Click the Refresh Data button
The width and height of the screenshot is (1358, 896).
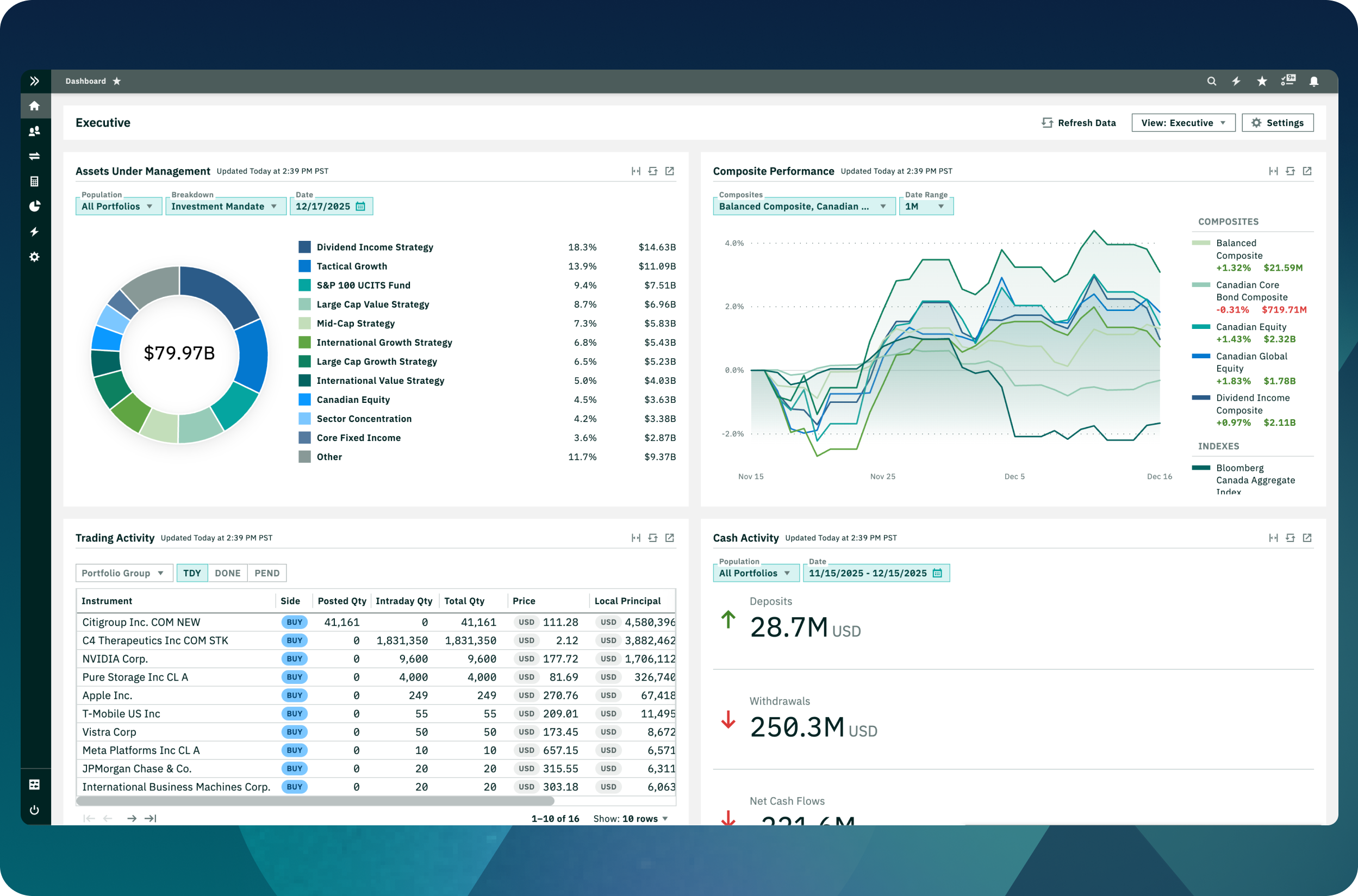point(1078,123)
